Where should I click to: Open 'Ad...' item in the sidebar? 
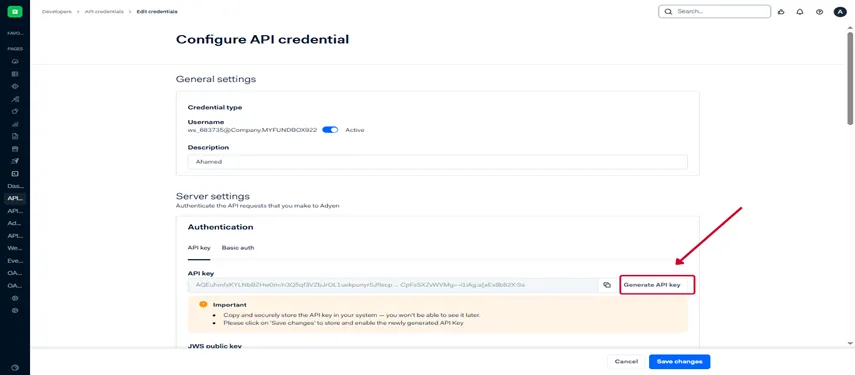15,223
